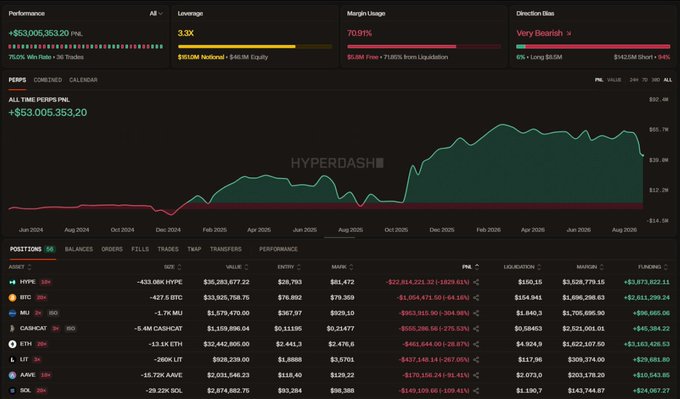Click BTC position value $33,925,758.75
This screenshot has width=680, height=399.
[x=226, y=298]
